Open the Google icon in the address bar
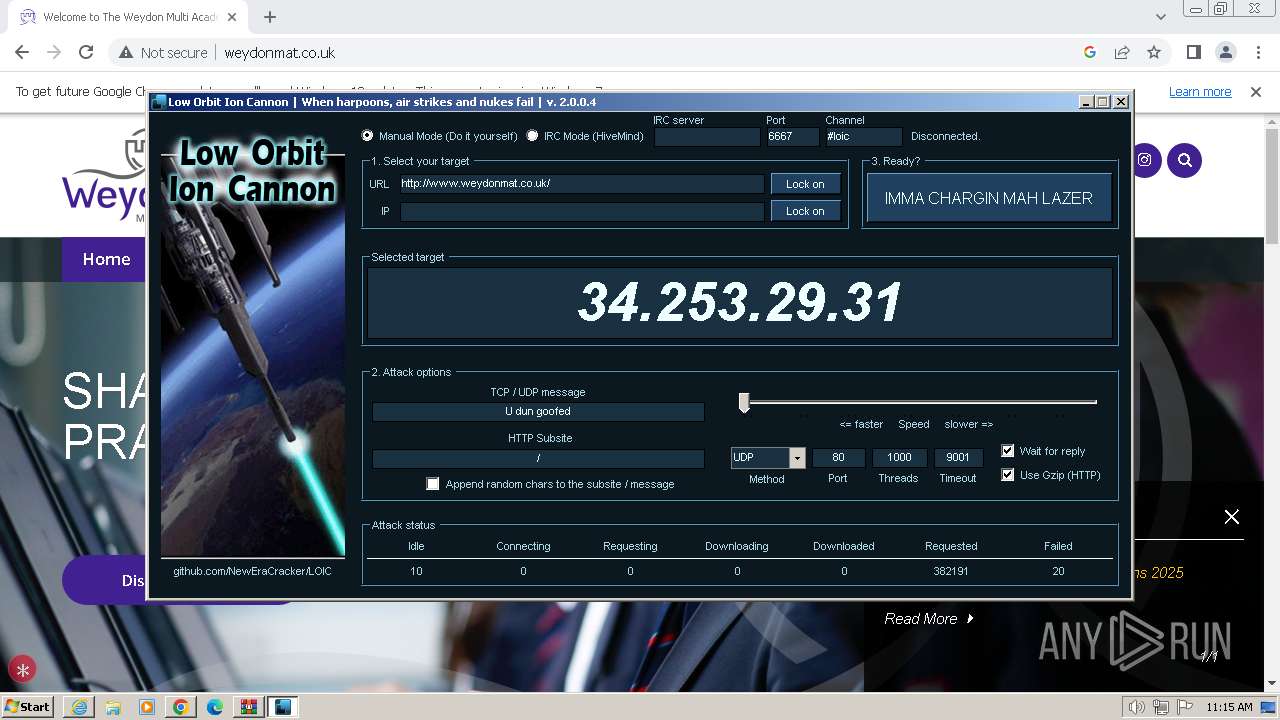The image size is (1280, 720). pyautogui.click(x=1090, y=53)
